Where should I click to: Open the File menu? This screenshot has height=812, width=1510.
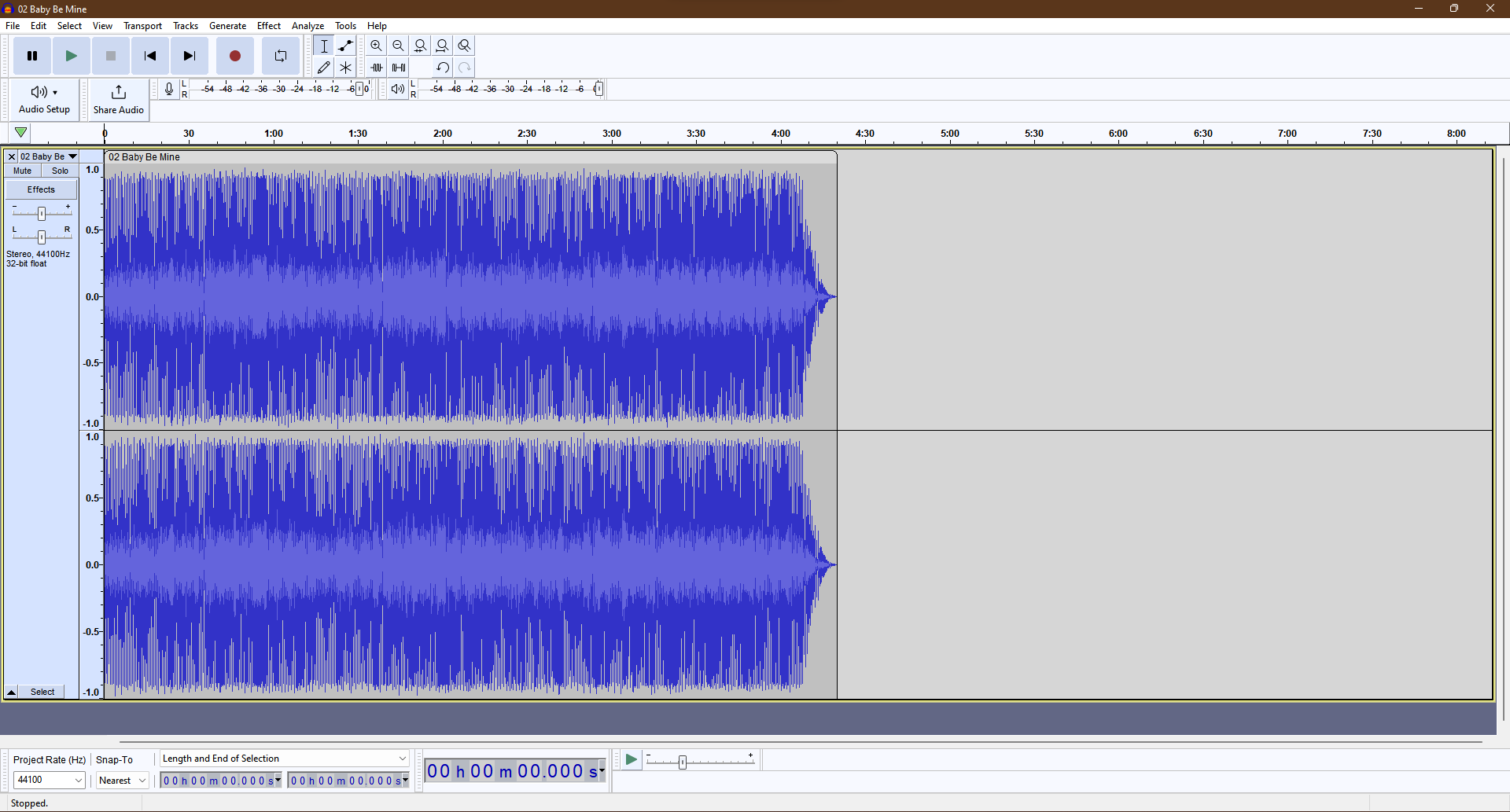(x=13, y=26)
